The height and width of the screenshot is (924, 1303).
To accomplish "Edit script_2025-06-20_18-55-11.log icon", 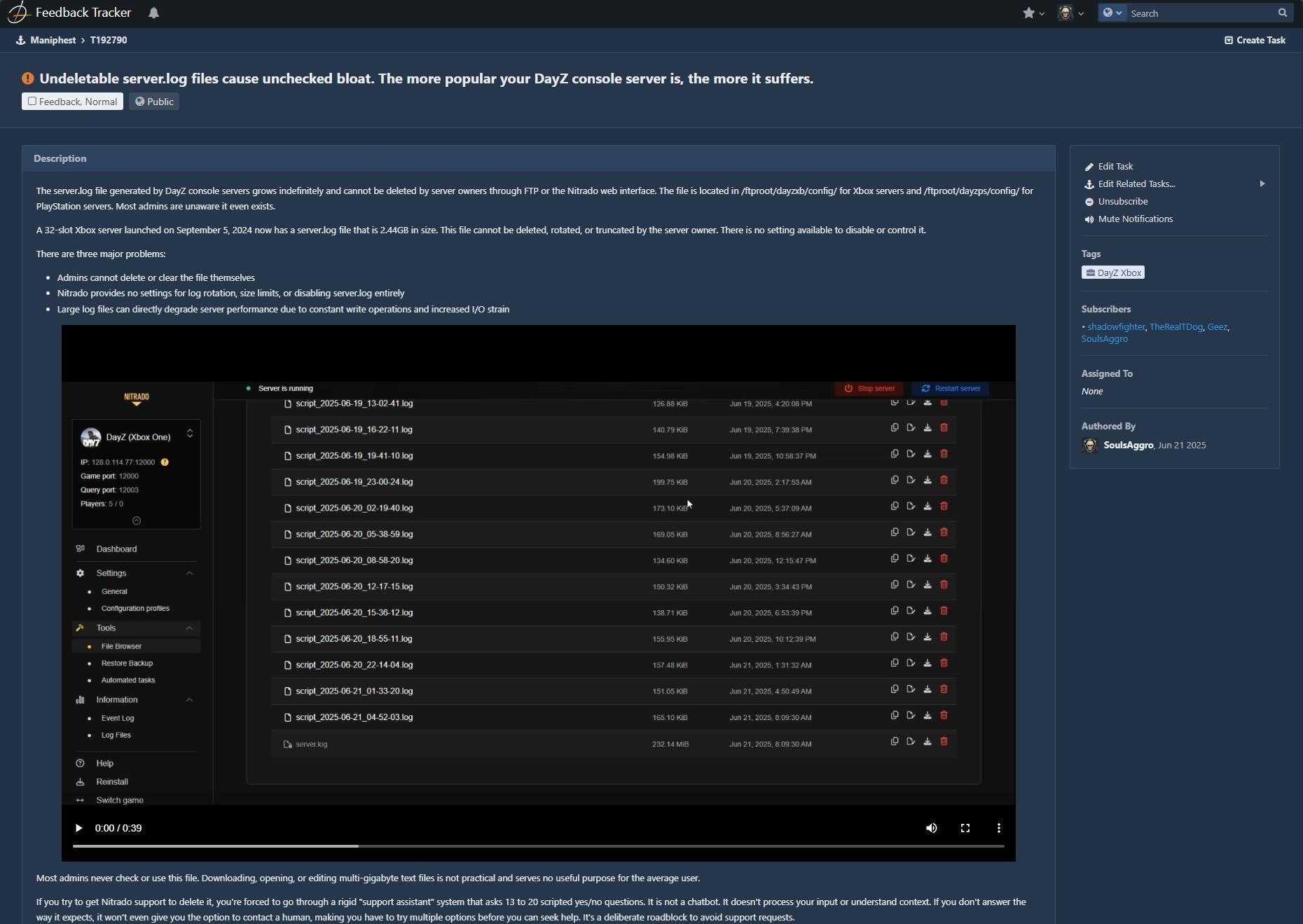I will (x=911, y=637).
